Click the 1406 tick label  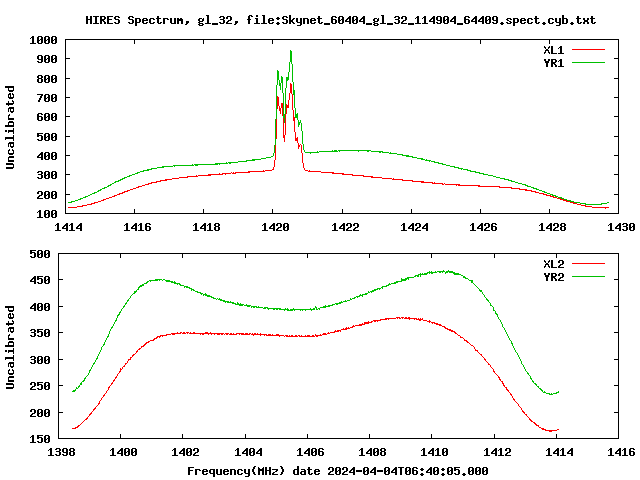(x=310, y=452)
